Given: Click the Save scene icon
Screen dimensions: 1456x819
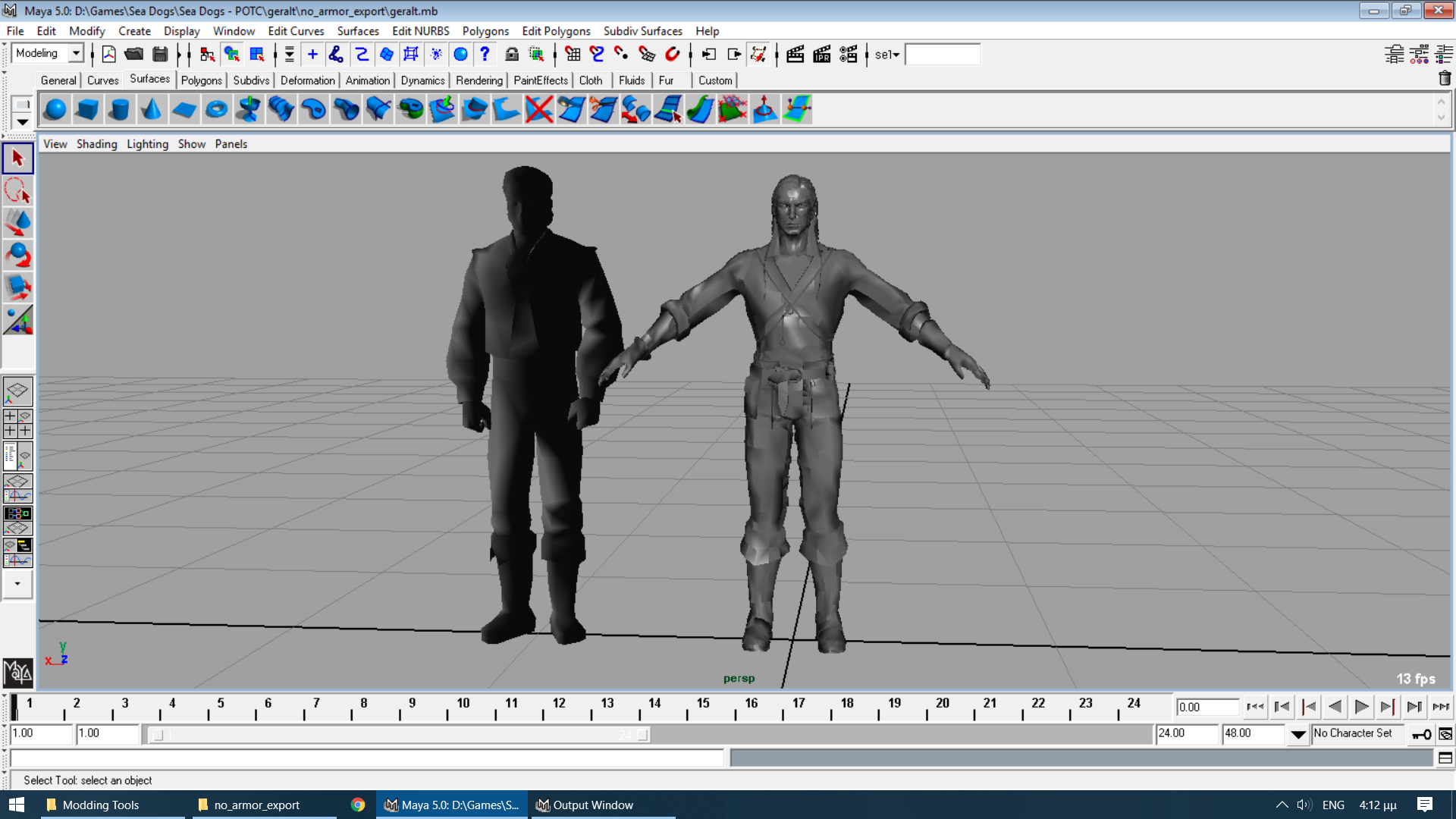Looking at the screenshot, I should coord(160,55).
